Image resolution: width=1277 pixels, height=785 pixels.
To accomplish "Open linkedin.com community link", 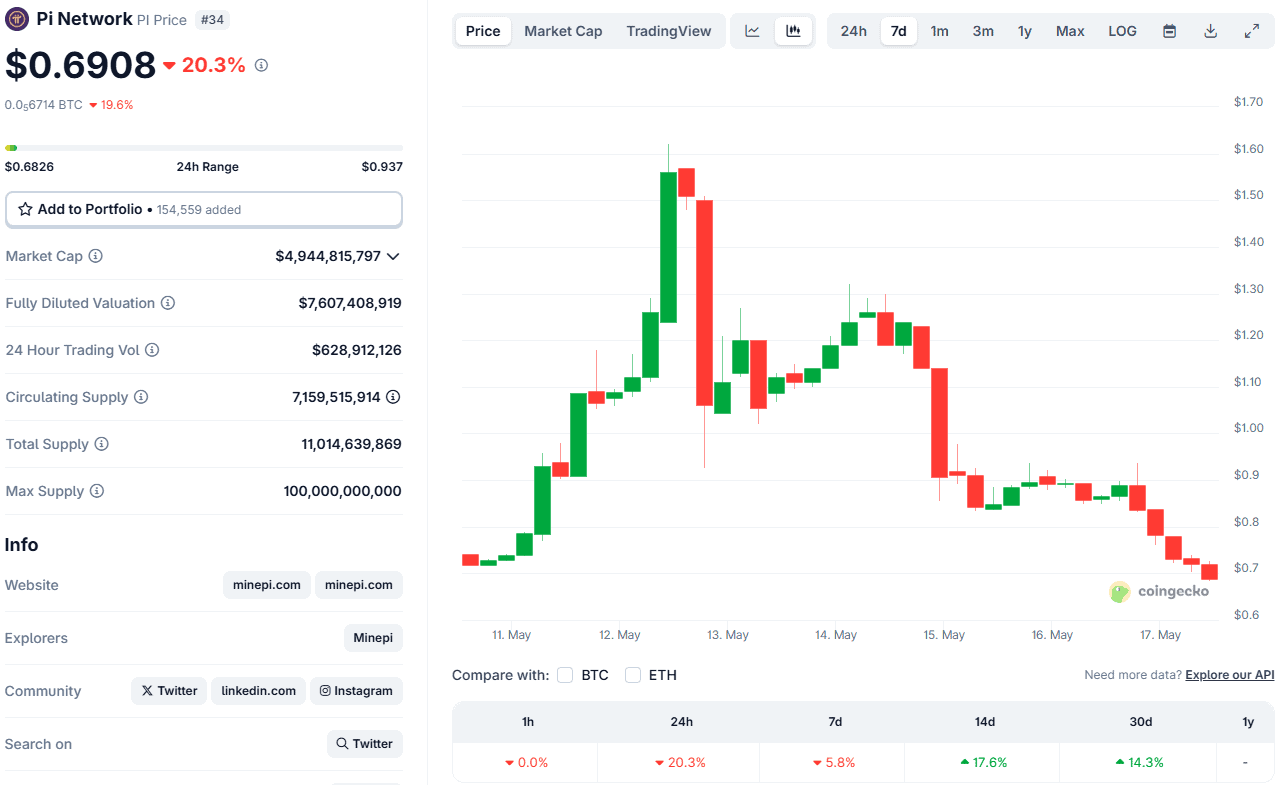I will 258,691.
